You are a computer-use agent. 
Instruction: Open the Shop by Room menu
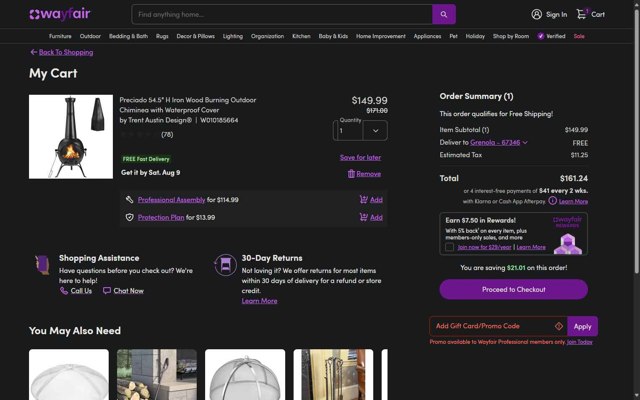click(511, 36)
